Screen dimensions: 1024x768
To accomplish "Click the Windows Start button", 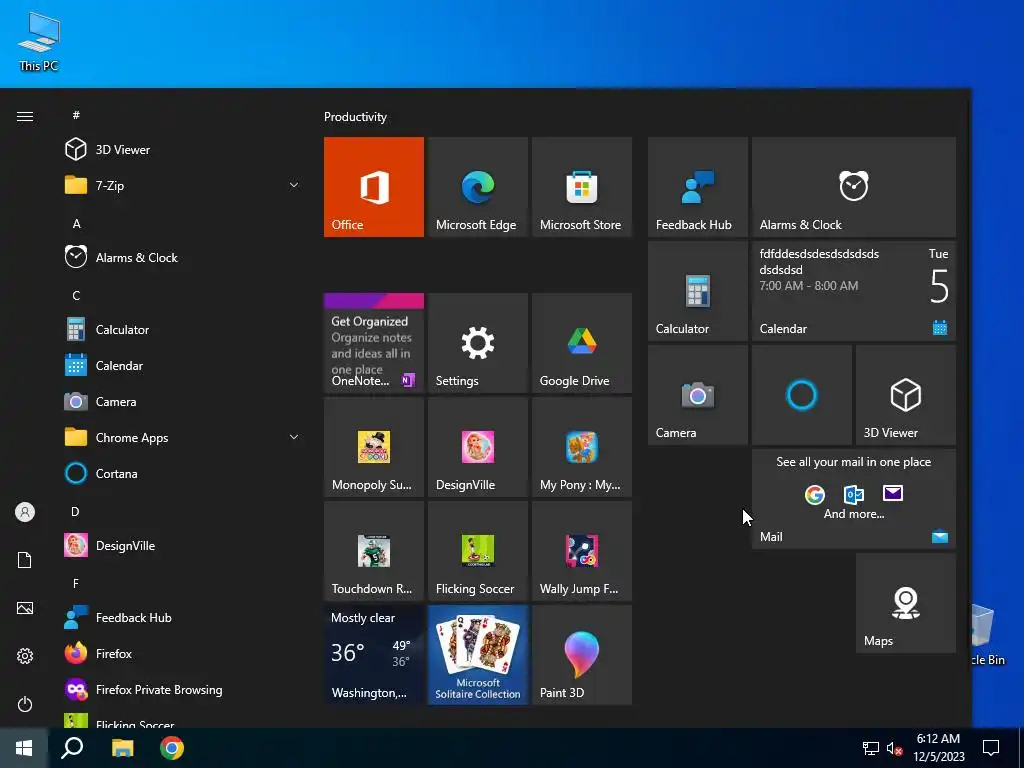I will click(x=24, y=748).
